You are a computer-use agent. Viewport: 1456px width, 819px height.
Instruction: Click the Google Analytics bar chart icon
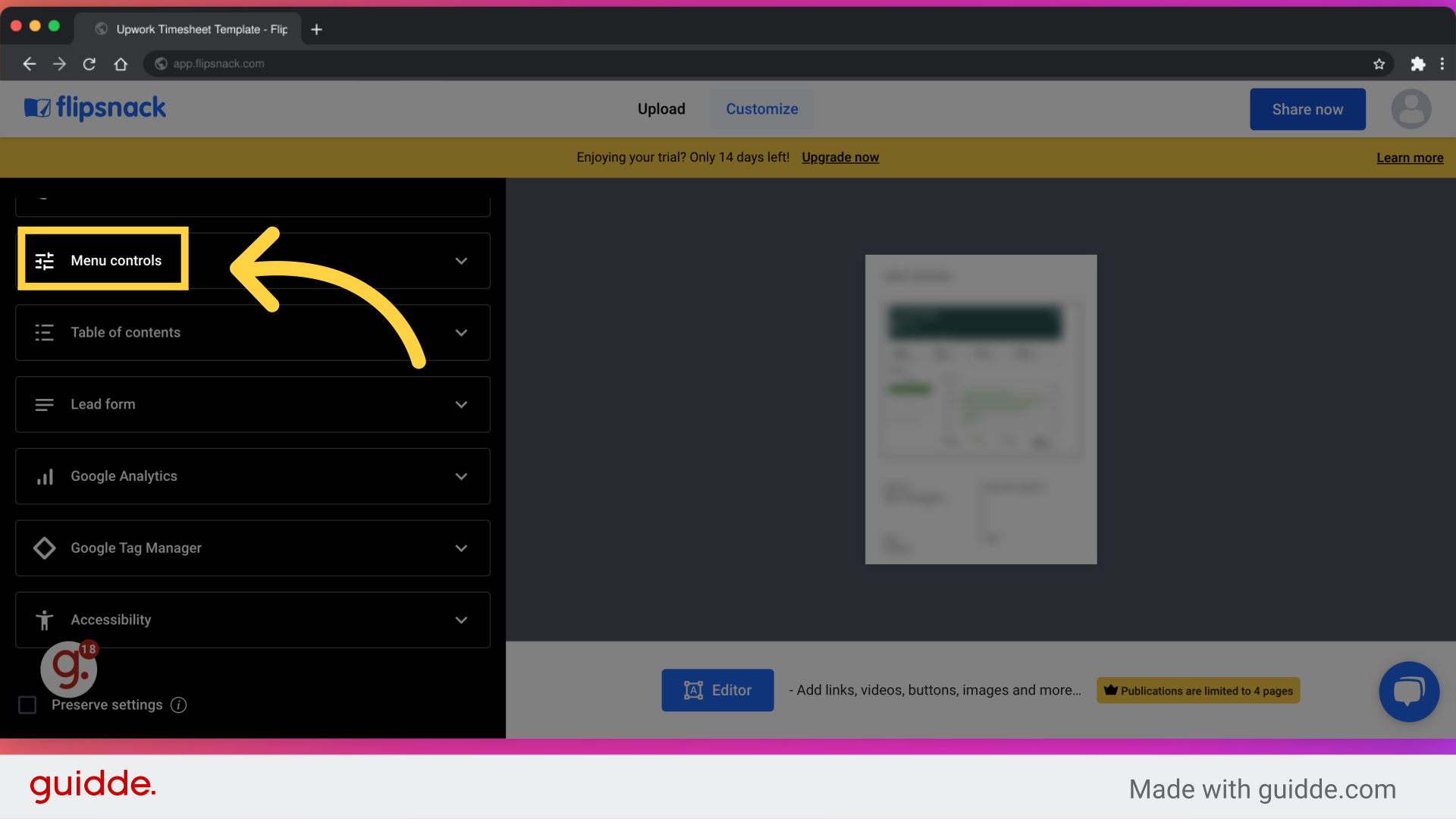pyautogui.click(x=44, y=476)
